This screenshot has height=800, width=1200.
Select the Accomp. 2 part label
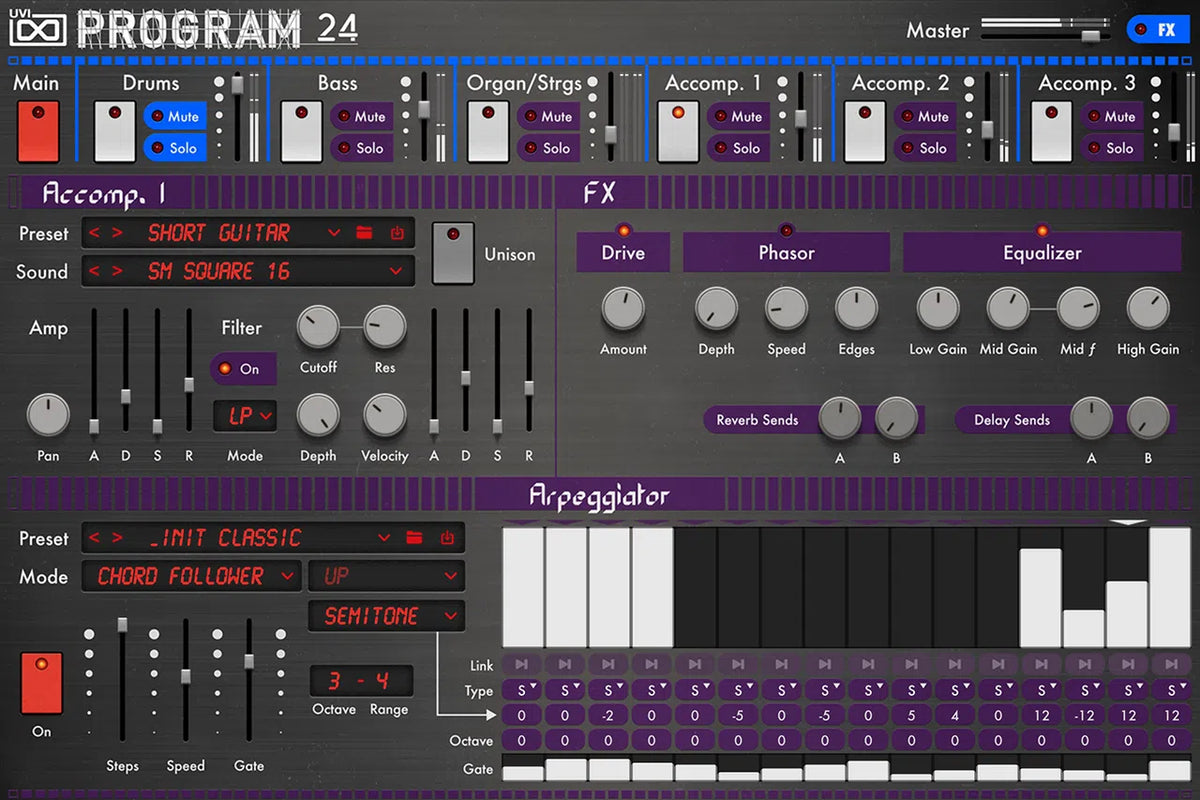900,83
